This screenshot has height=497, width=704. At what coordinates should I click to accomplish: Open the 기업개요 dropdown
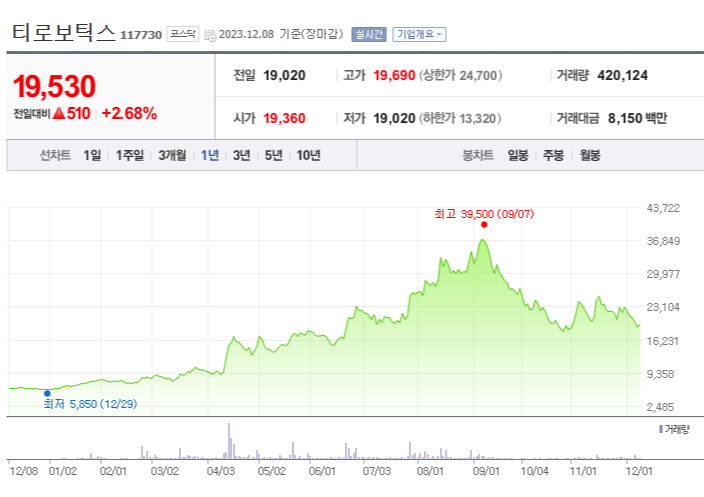[x=419, y=34]
